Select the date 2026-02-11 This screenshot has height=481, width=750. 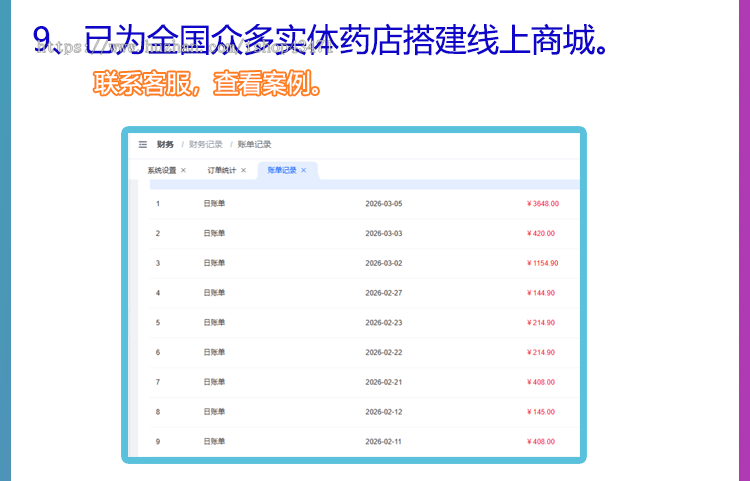[x=384, y=441]
